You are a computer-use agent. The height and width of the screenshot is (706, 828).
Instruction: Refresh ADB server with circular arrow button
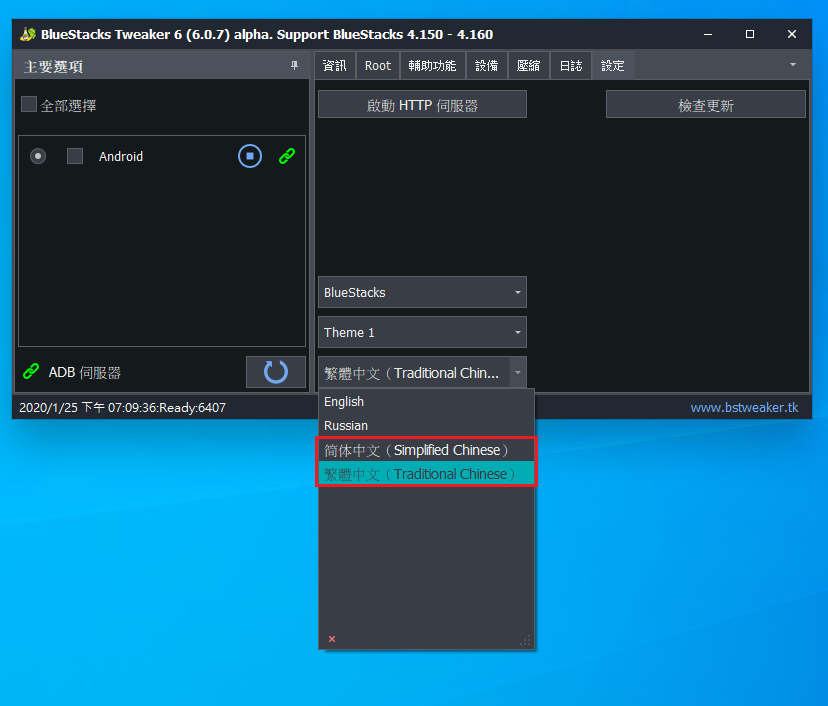(276, 372)
